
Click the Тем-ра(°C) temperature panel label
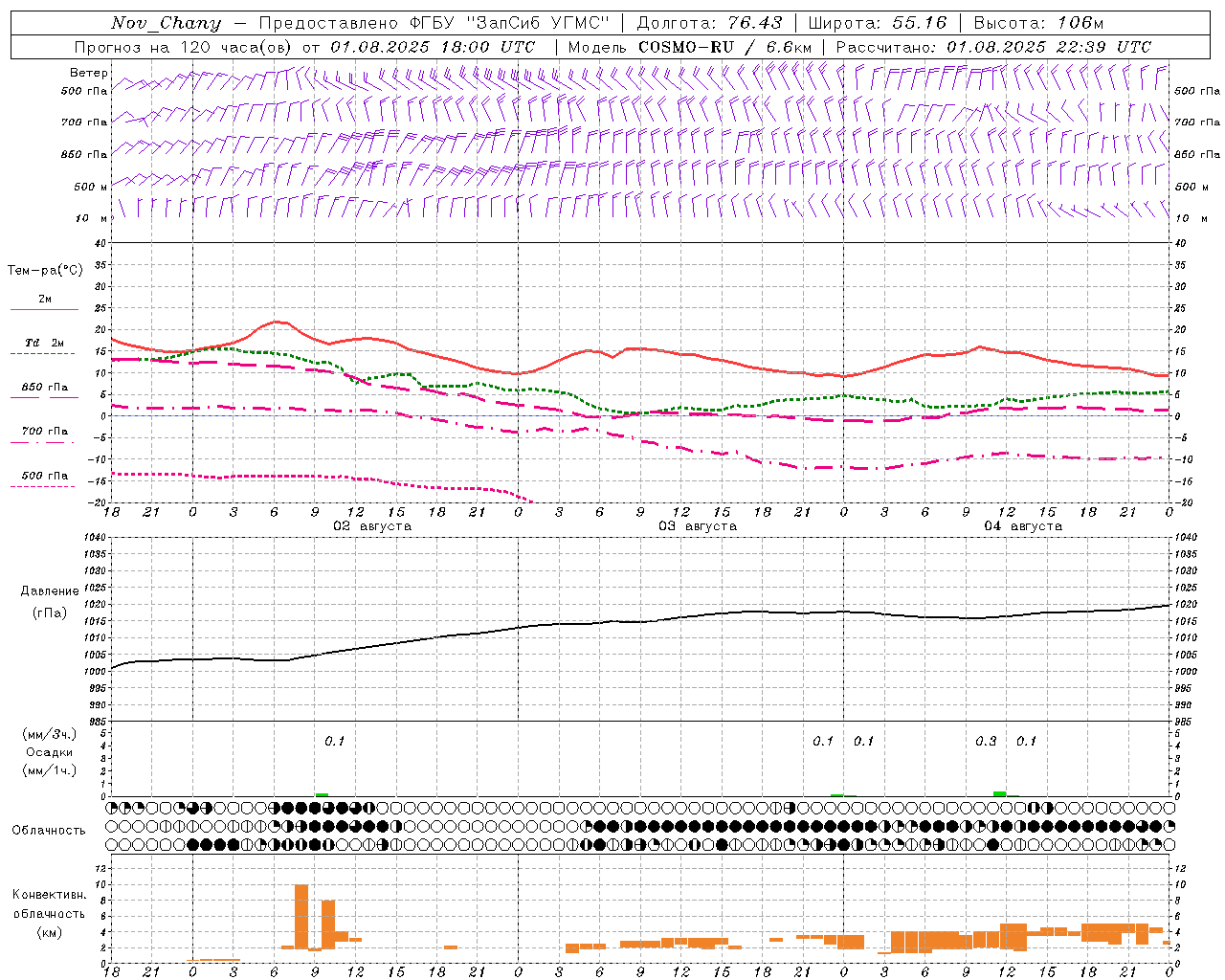[45, 271]
